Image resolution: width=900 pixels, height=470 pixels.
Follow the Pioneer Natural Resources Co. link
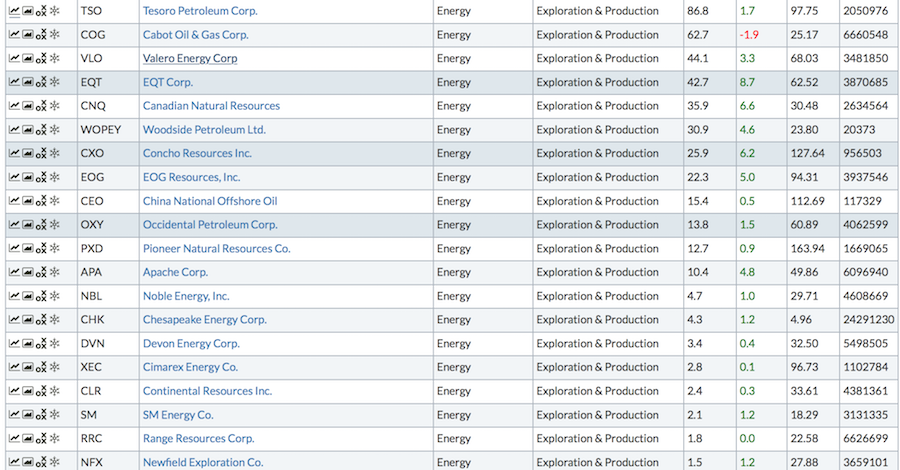[216, 248]
